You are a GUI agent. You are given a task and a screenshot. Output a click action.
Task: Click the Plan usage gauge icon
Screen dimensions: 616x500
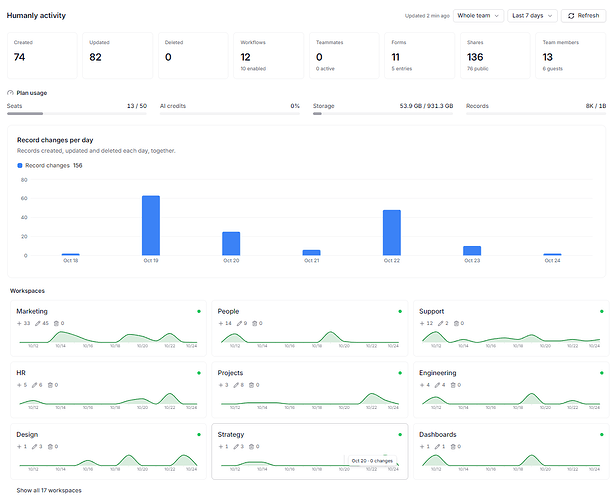pyautogui.click(x=10, y=93)
